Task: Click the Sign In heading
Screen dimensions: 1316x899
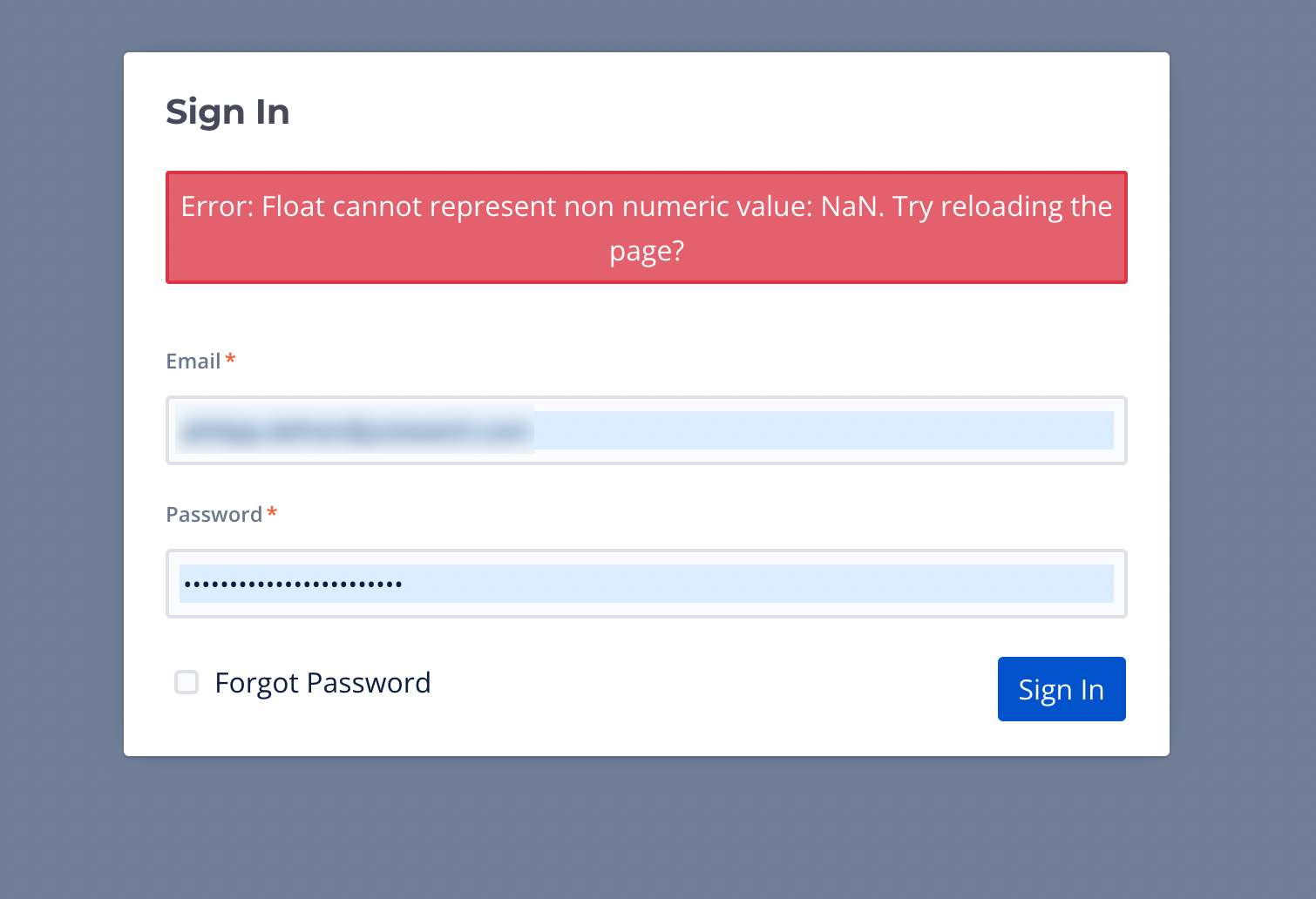Action: click(x=227, y=112)
